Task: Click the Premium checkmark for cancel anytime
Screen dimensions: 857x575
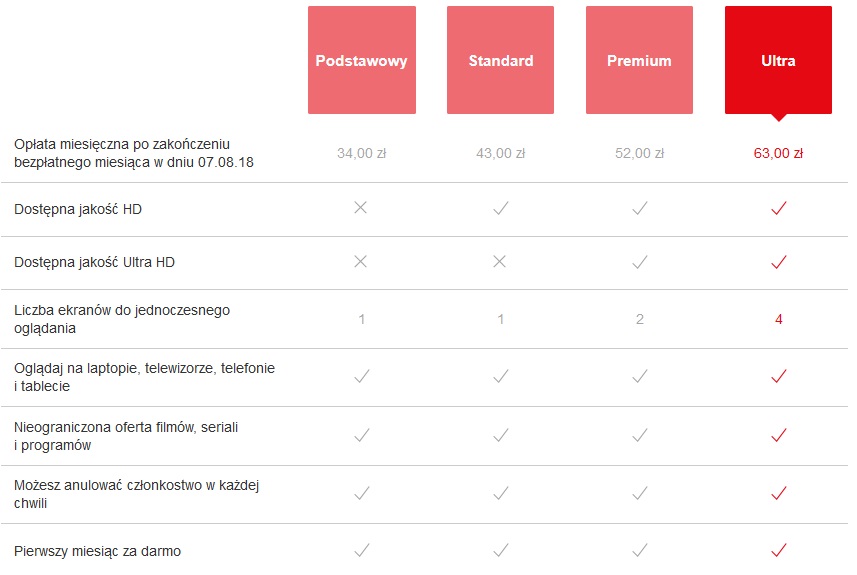Action: [639, 493]
